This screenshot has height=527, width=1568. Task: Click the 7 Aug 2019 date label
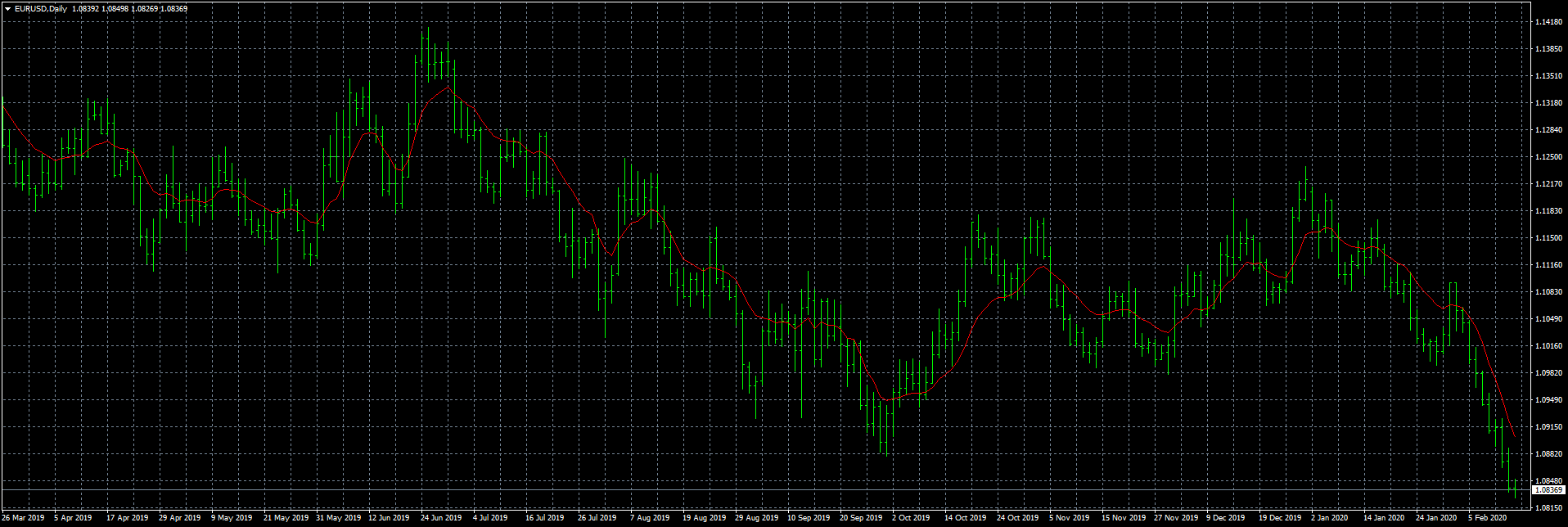coord(650,518)
